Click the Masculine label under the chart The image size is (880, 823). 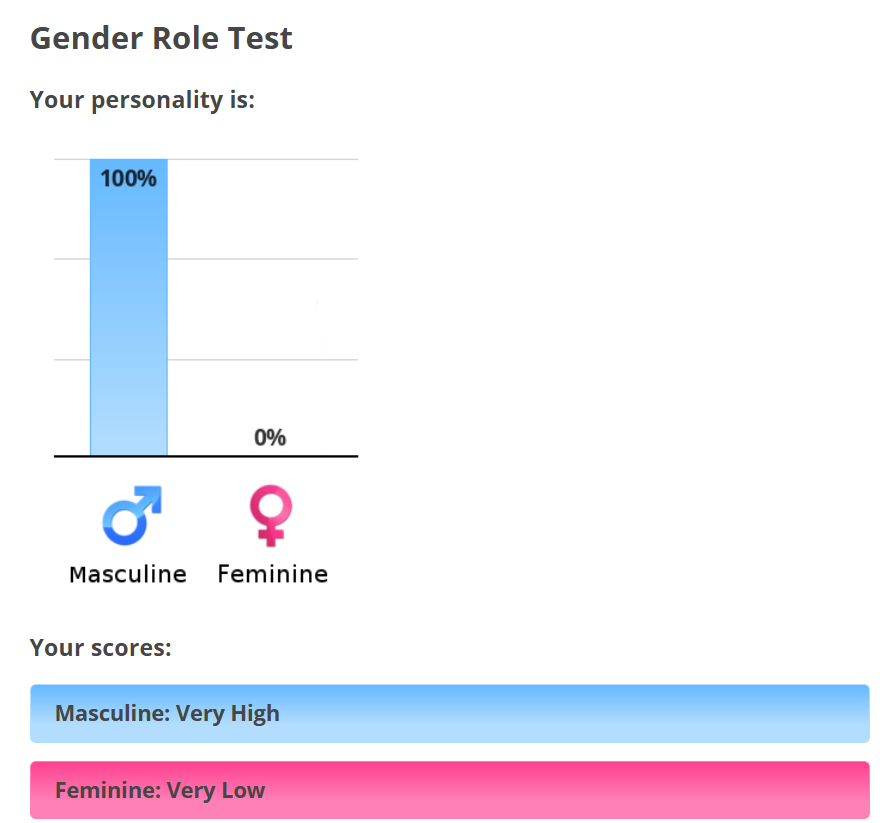(128, 574)
